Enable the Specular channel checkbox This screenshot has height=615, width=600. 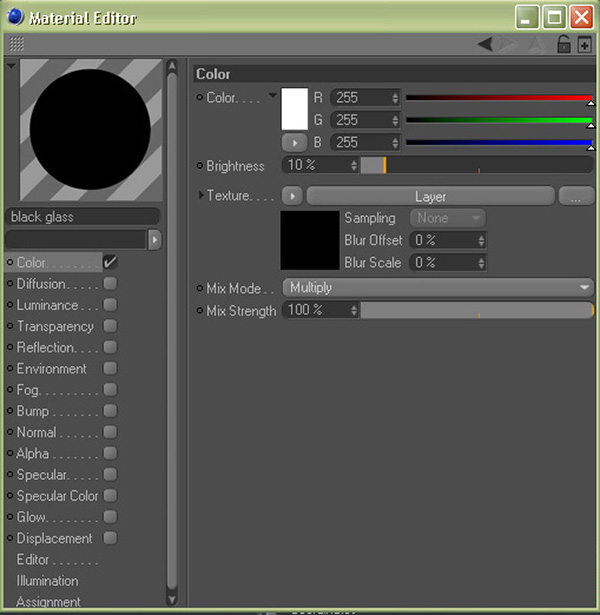click(x=110, y=474)
